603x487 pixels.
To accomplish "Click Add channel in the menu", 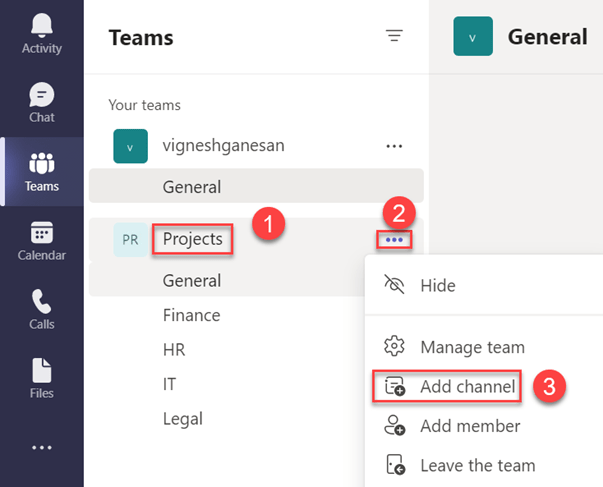I will coord(467,386).
